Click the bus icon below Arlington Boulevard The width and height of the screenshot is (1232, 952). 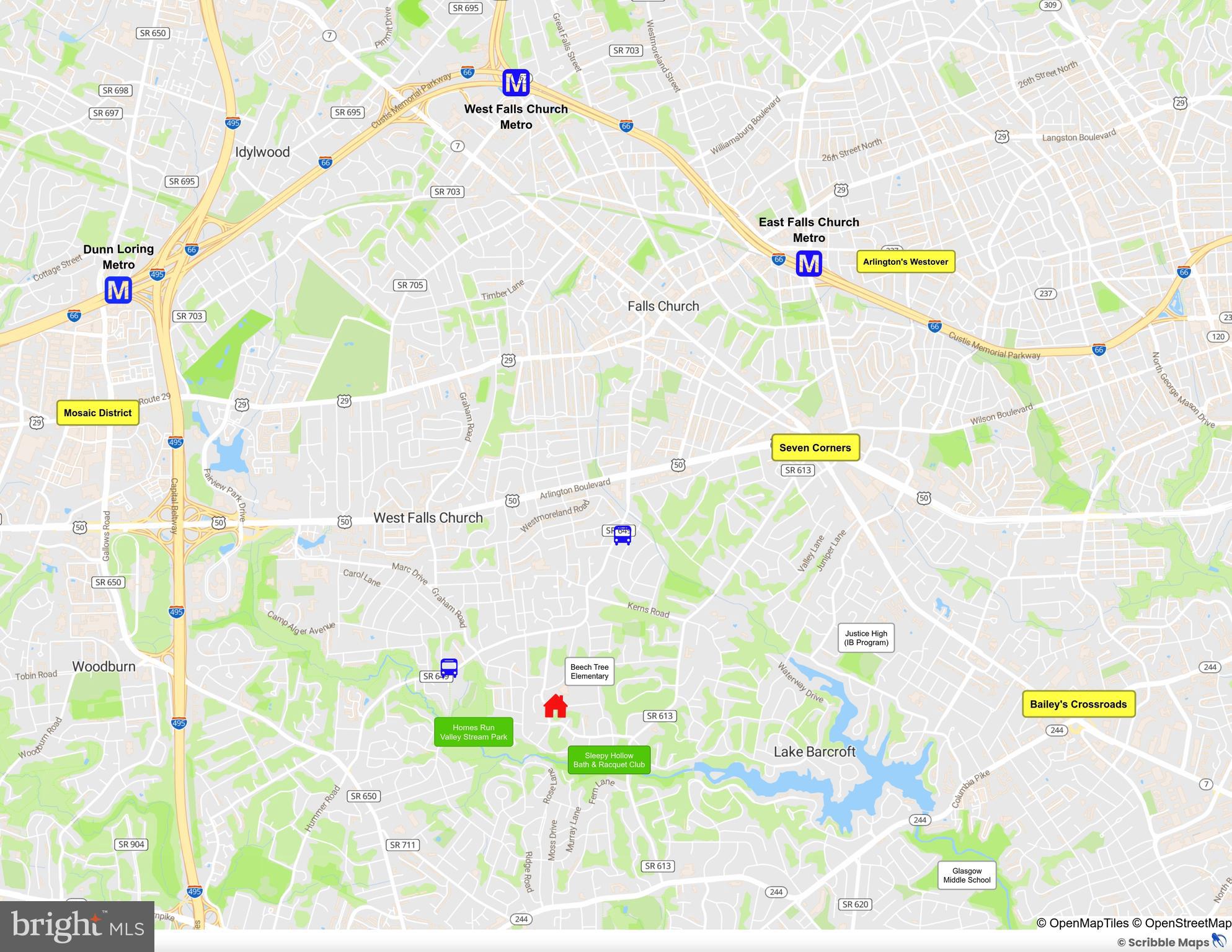coord(623,535)
